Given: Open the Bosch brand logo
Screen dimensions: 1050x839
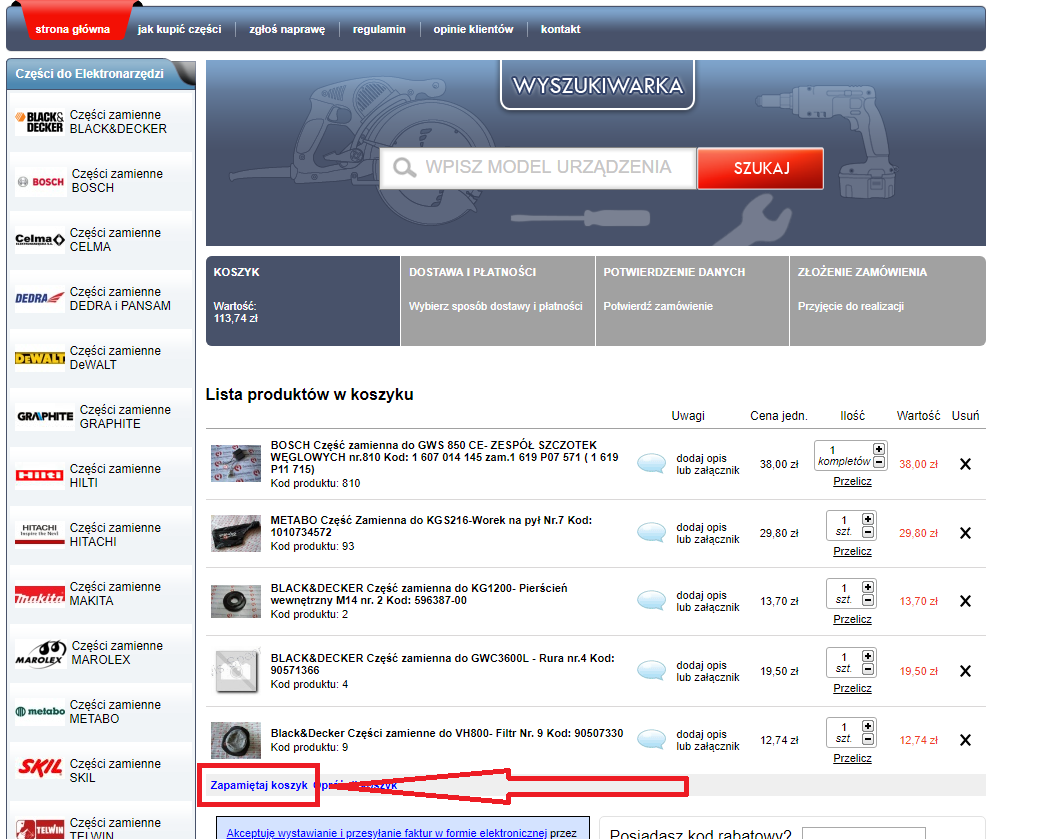Looking at the screenshot, I should point(41,181).
